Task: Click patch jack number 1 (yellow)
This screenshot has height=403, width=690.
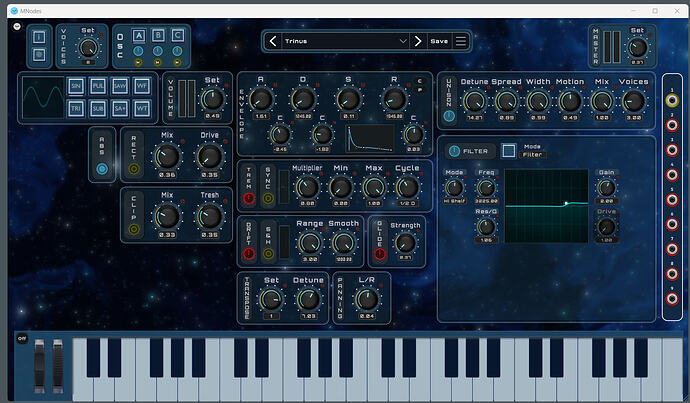Action: (x=672, y=101)
